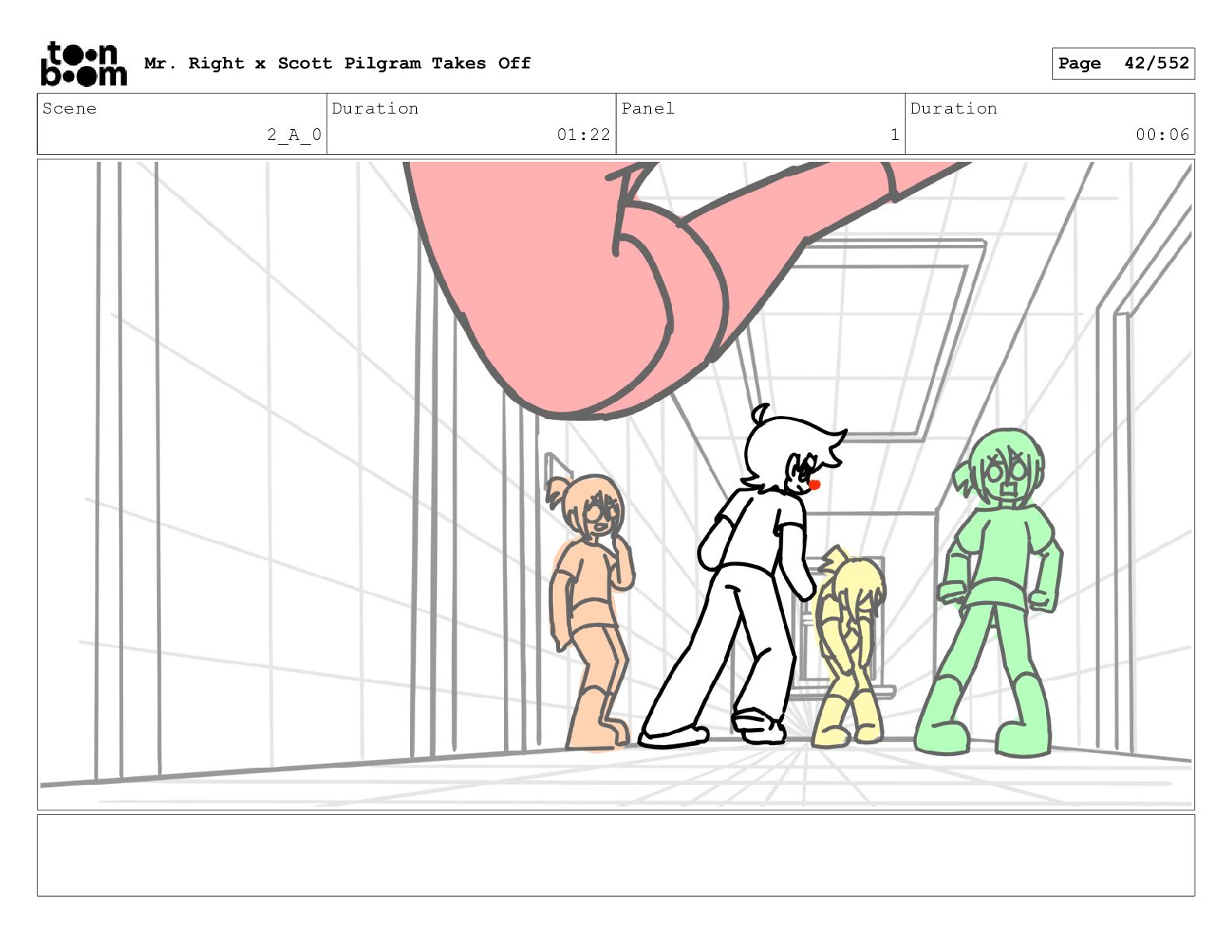Click the title 'Mr. Right x Scott Pilgram Takes Off'
Screen dimensions: 1232x952
338,63
